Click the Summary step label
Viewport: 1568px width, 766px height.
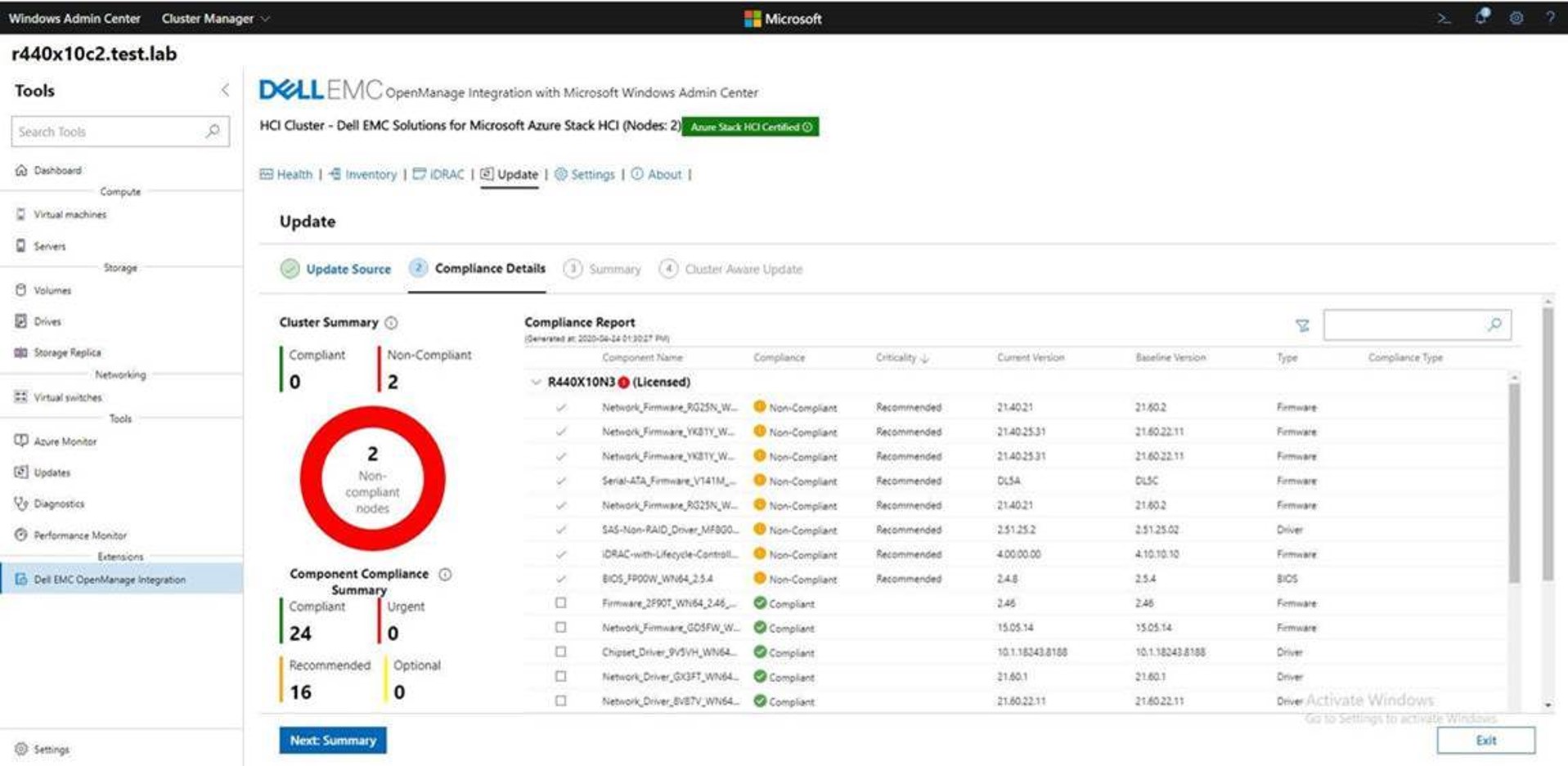(x=614, y=269)
